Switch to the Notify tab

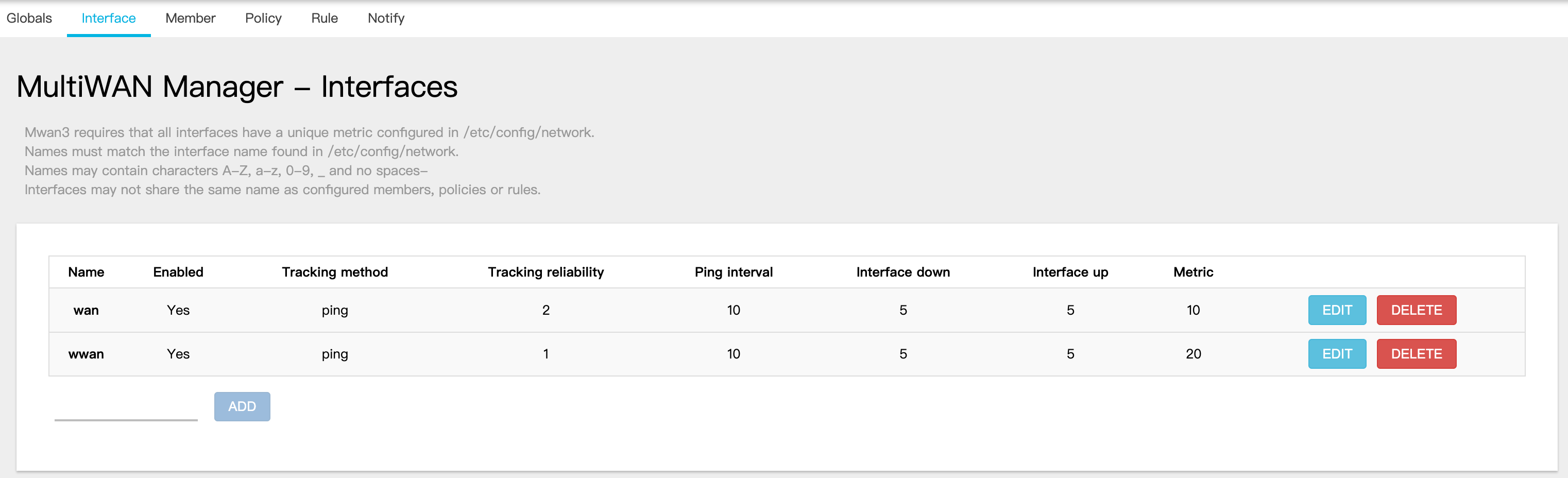coord(386,18)
